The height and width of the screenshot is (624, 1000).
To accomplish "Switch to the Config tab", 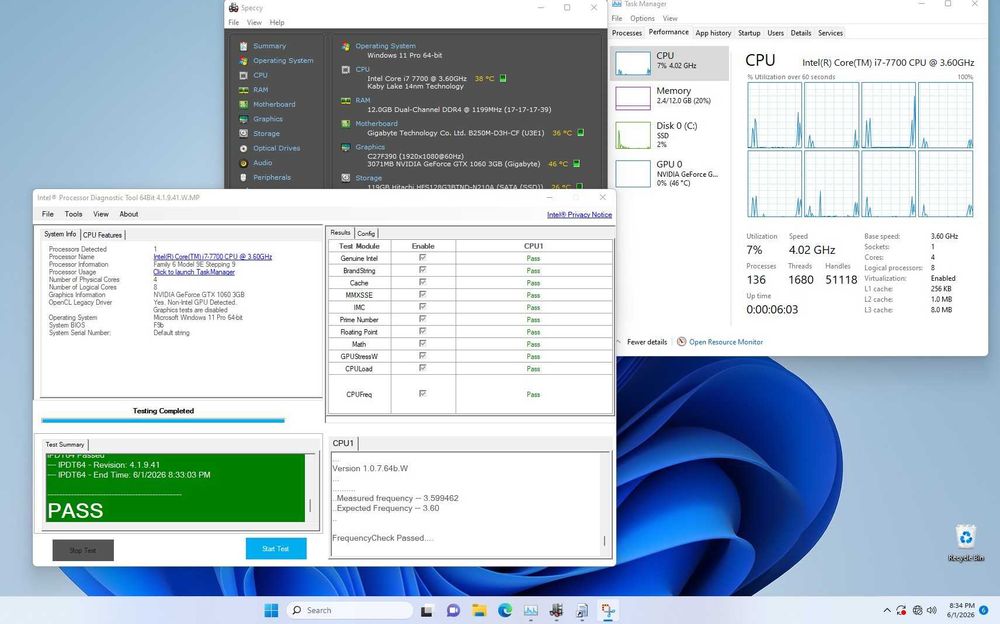I will coord(366,234).
